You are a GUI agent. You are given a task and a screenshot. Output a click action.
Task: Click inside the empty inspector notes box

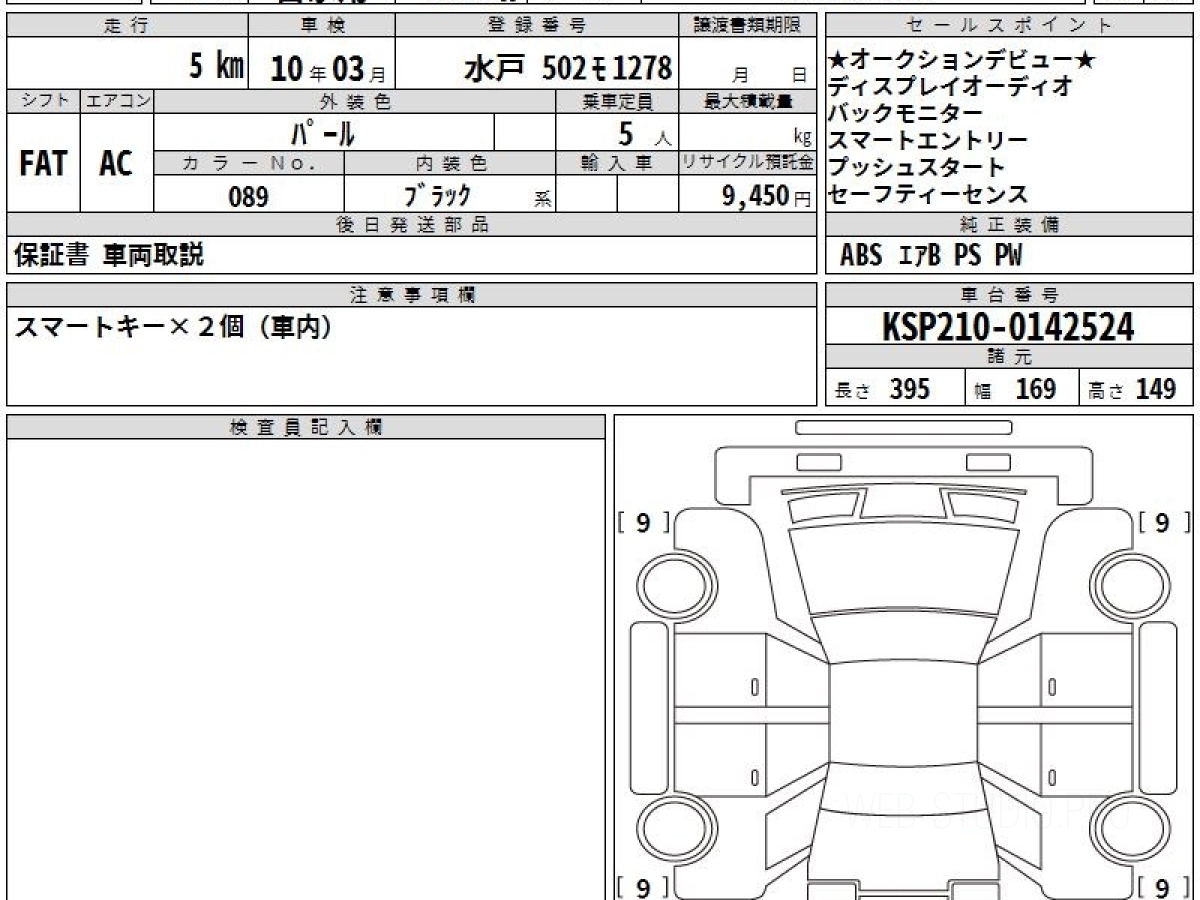pos(306,670)
